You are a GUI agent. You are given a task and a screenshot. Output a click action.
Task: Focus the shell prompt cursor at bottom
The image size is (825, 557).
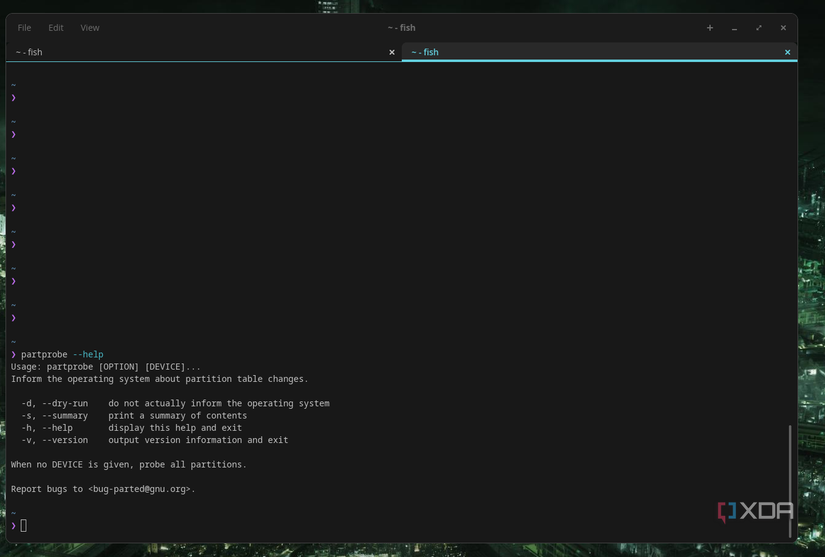[x=23, y=526]
